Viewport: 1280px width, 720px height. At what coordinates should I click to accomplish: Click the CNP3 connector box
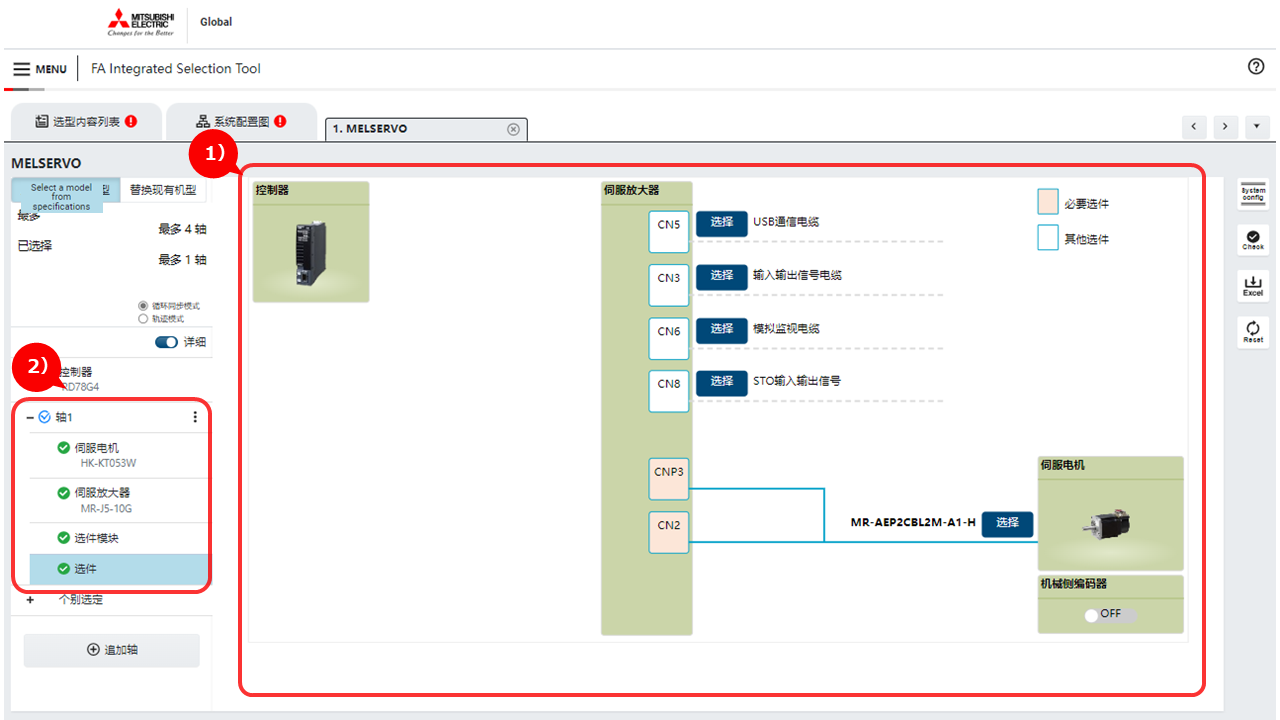tap(669, 479)
